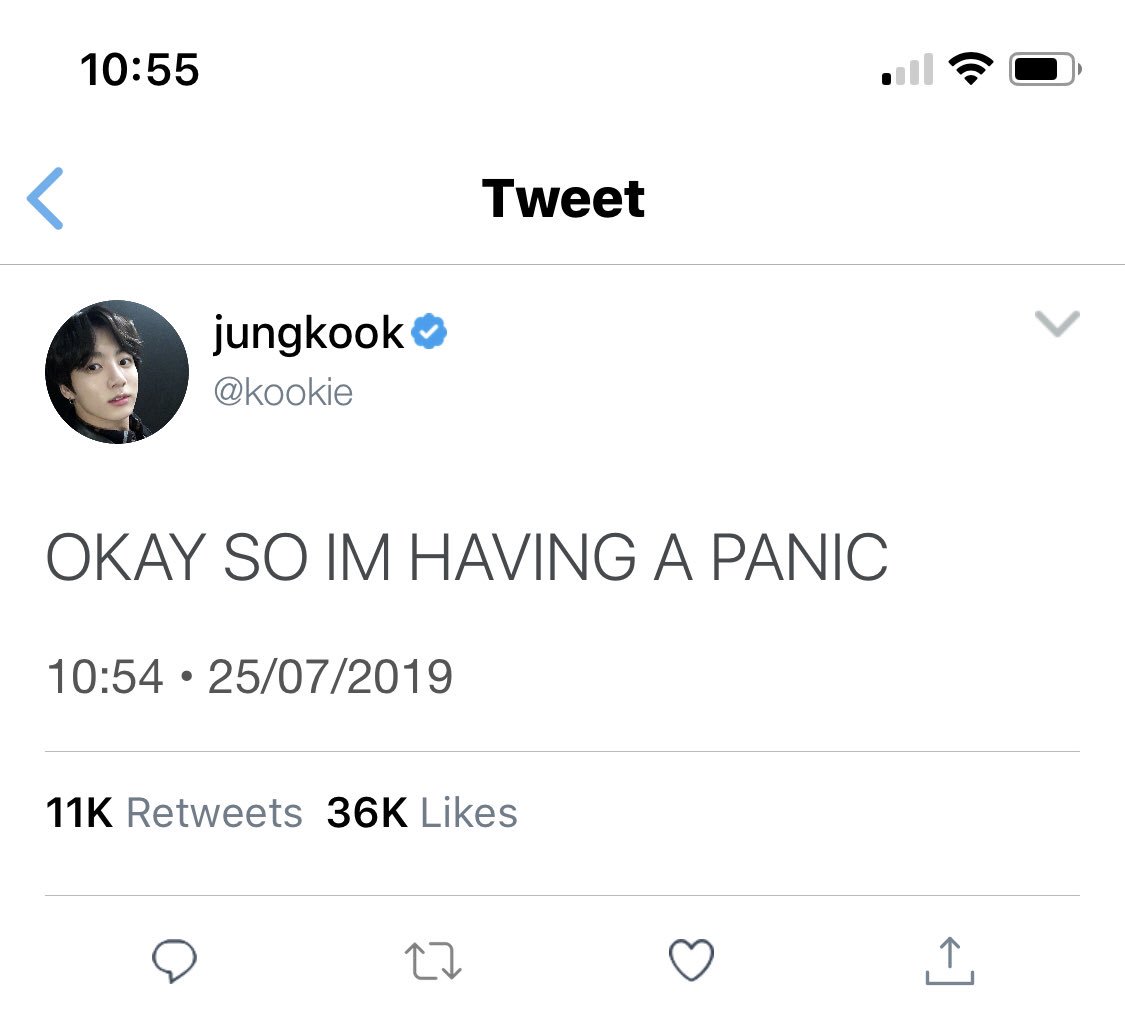View the 36K Likes list
Screen dimensions: 1125x1024
click(x=422, y=813)
